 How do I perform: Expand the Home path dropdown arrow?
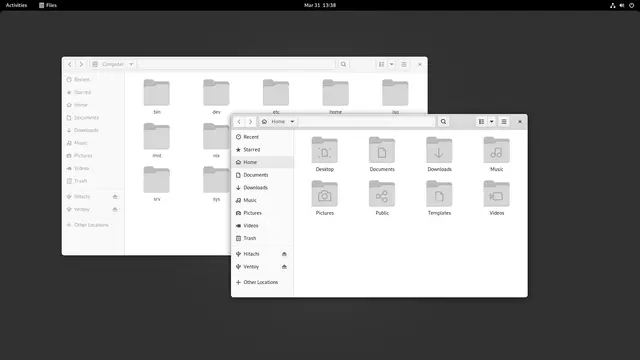coord(292,122)
